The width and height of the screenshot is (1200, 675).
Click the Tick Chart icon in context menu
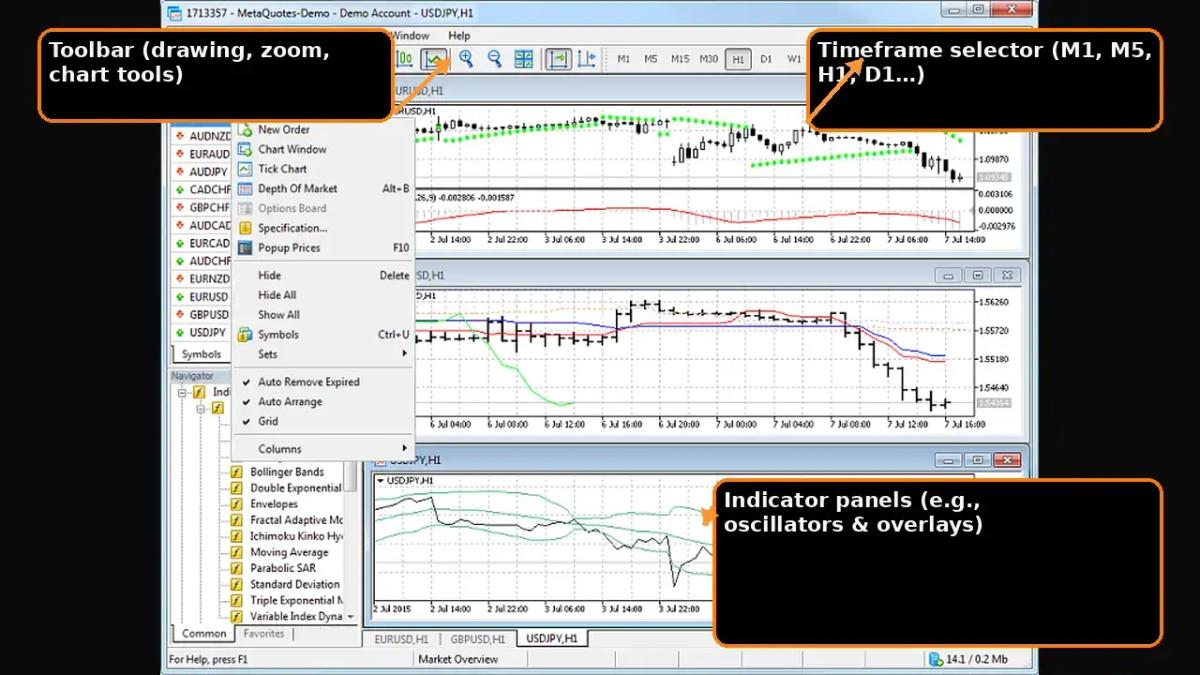245,169
